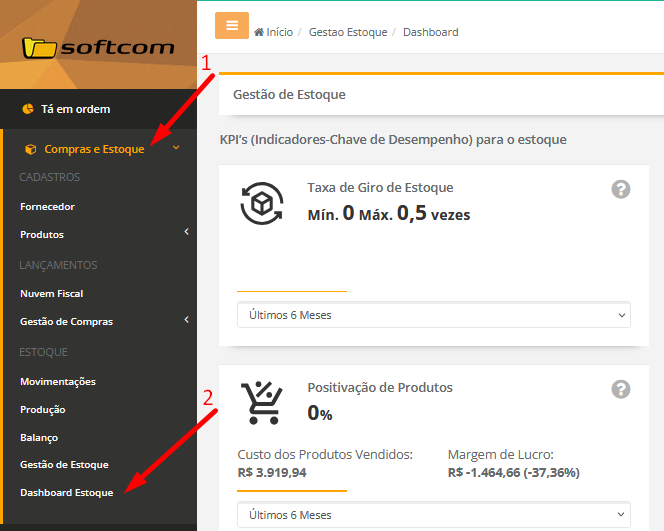Click the pie chart icon beside Tá em ordem
Viewport: 664px width, 531px height.
[28, 109]
